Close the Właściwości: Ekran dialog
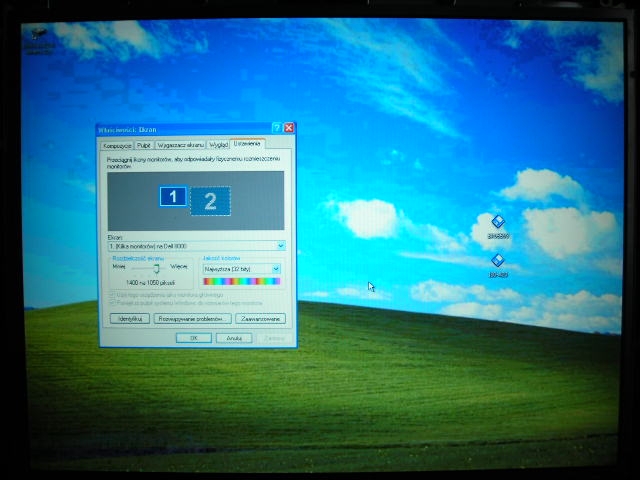640x480 pixels. point(289,128)
